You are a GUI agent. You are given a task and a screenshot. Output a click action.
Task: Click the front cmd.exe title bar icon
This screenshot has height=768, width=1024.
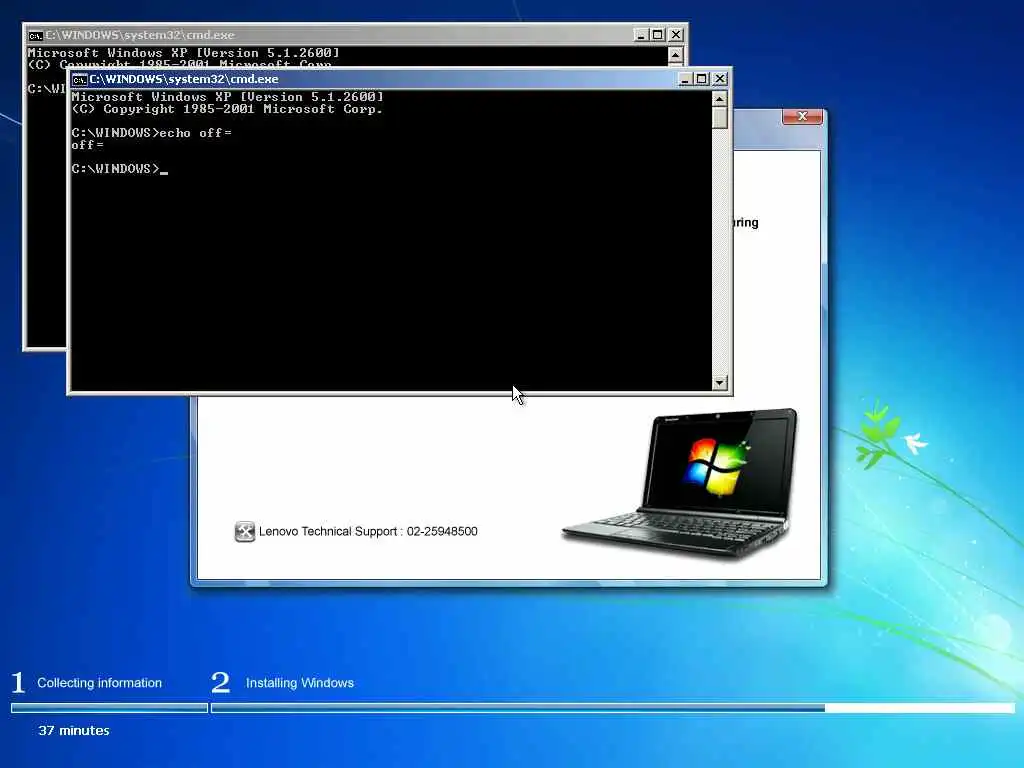tap(80, 79)
